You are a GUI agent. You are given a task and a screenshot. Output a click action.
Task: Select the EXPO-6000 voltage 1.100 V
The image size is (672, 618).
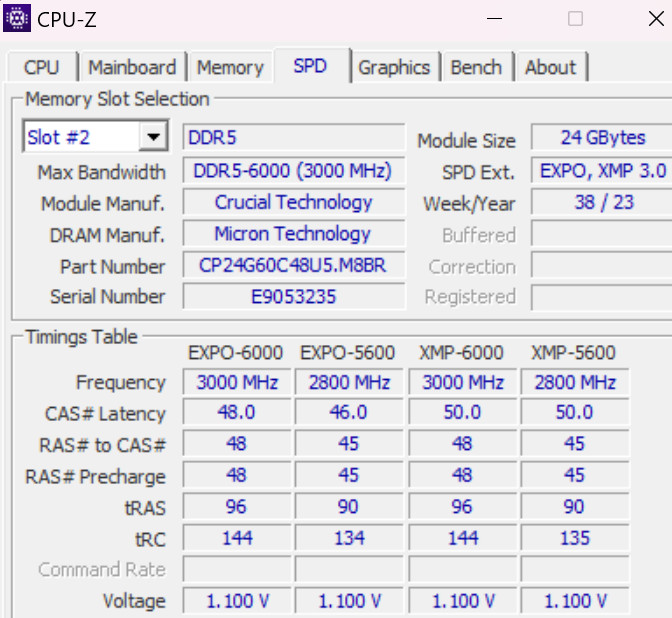point(237,600)
